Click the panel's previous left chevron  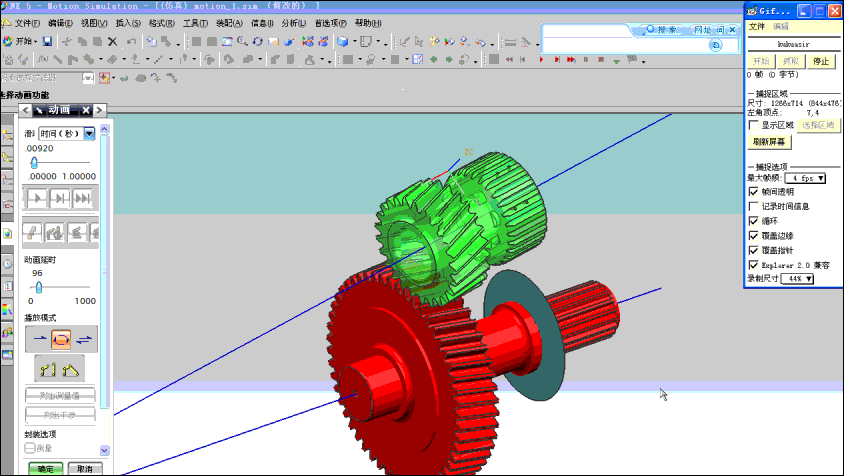[25, 110]
